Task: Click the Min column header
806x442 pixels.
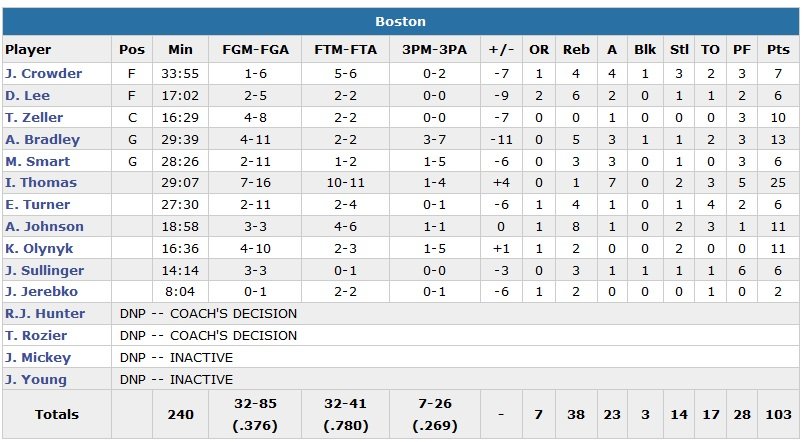Action: pos(180,49)
